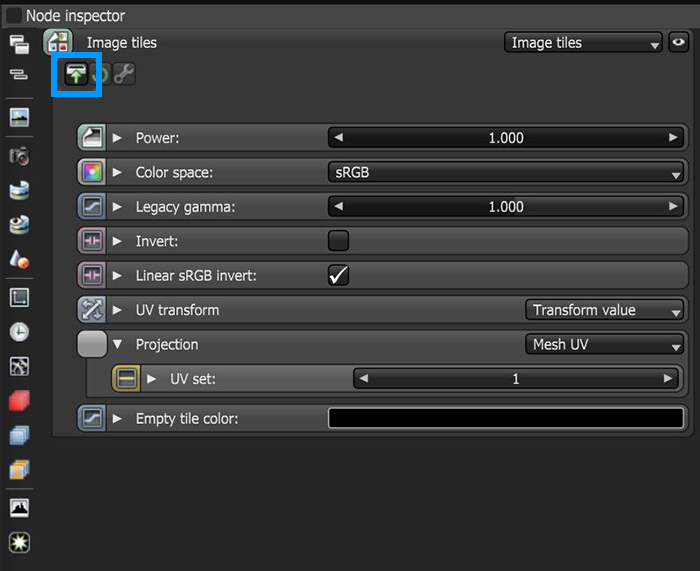Select the blue stacked cubes icon
Viewport: 700px width, 571px height.
pos(19,435)
